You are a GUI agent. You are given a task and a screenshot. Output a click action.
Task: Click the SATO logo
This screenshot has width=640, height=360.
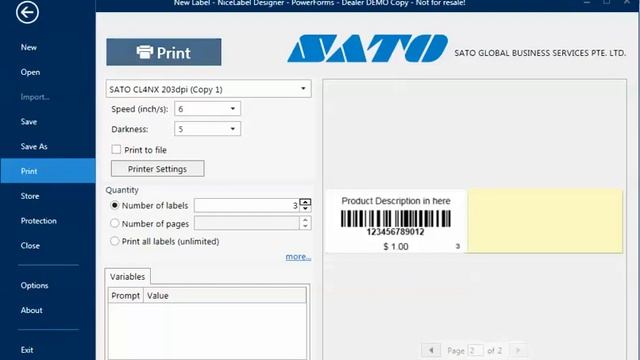(x=367, y=49)
